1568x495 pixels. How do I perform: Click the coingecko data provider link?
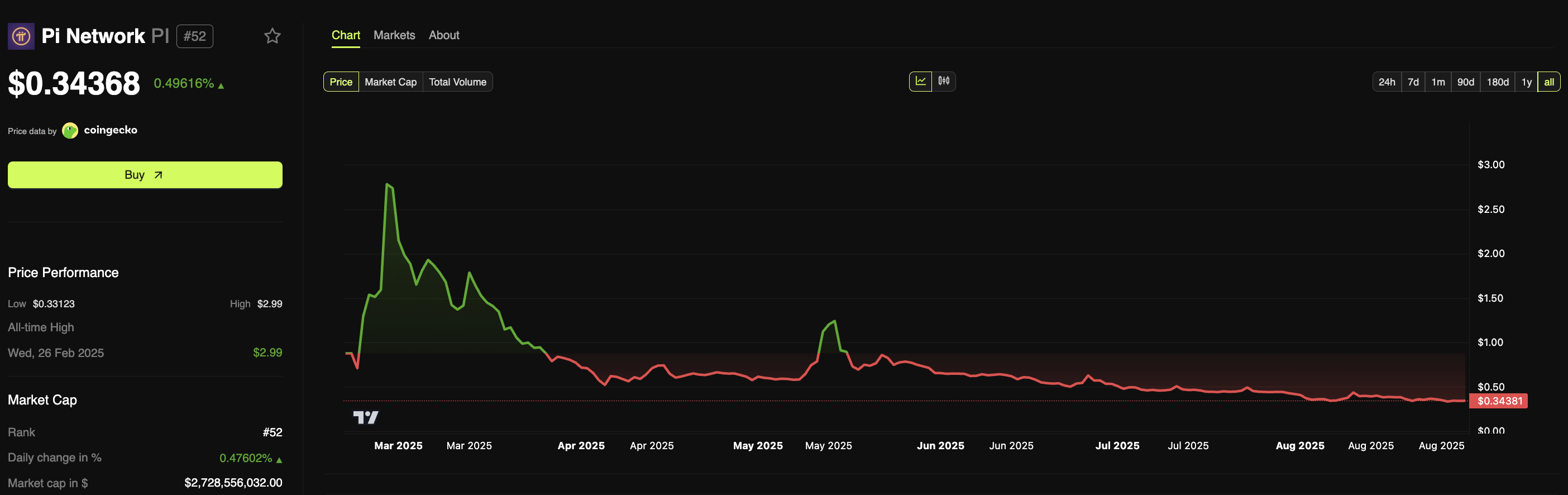[110, 130]
